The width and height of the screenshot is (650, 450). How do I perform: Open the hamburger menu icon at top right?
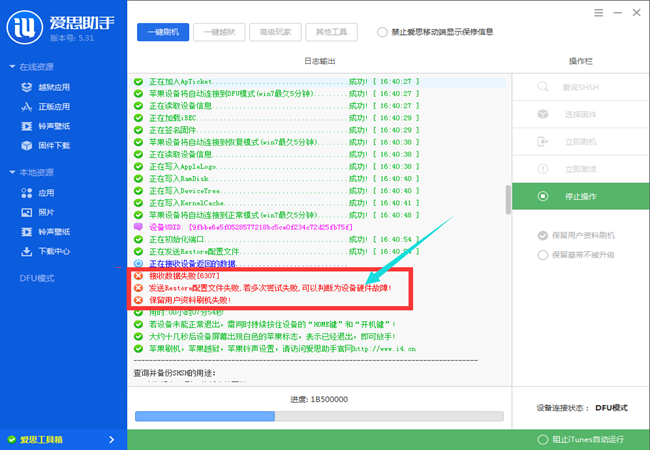599,13
